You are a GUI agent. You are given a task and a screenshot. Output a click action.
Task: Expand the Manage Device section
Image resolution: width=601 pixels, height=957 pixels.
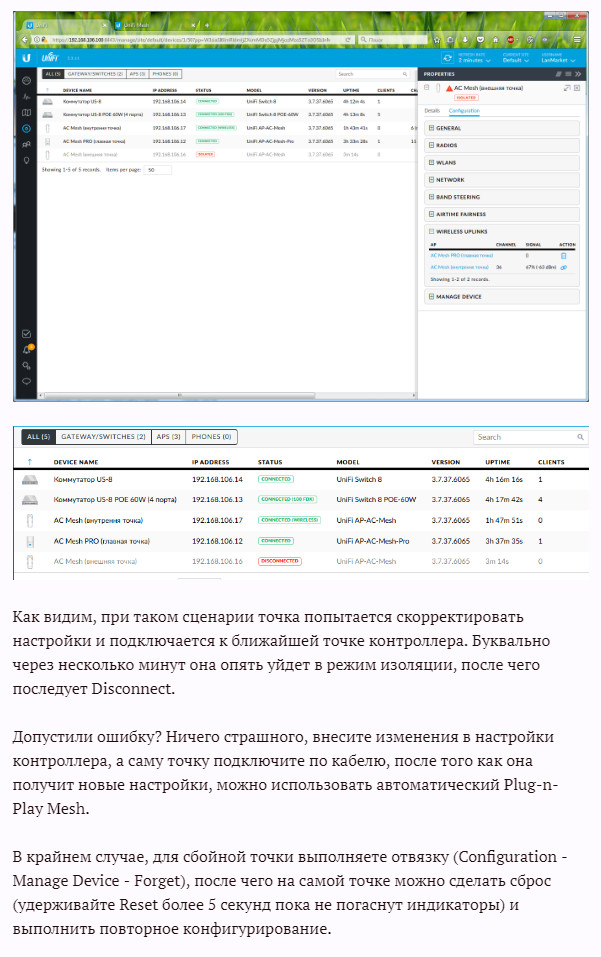pos(502,297)
